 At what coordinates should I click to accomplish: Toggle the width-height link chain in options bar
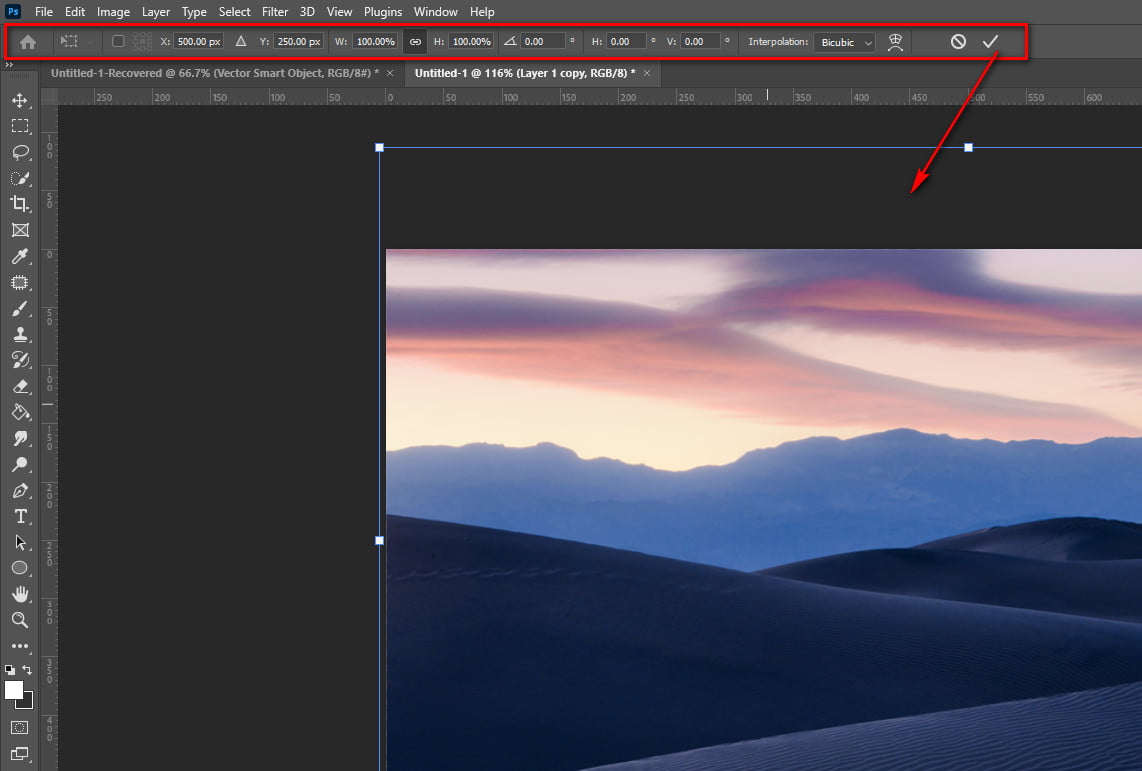pyautogui.click(x=415, y=42)
